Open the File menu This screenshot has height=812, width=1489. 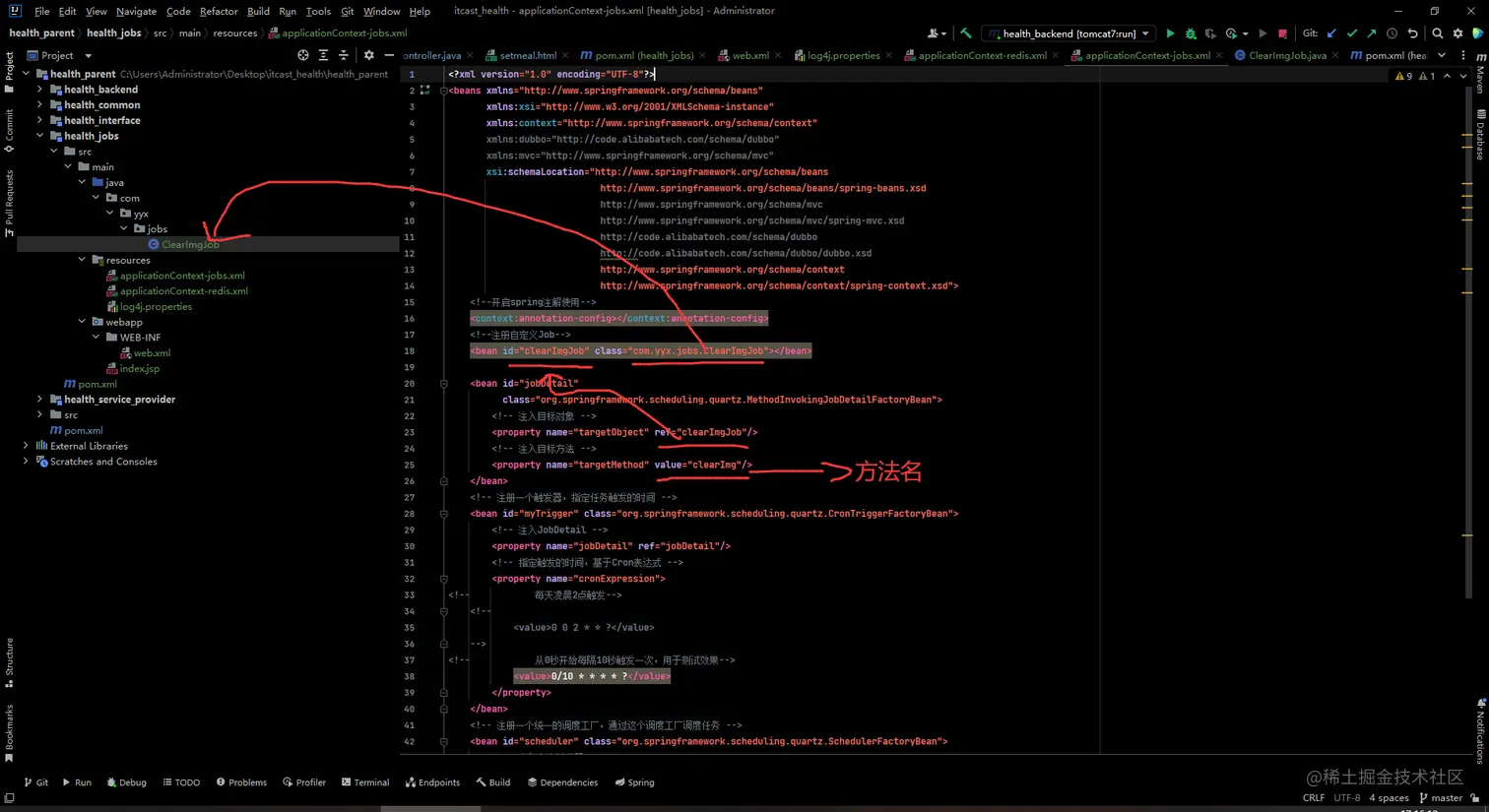tap(41, 11)
